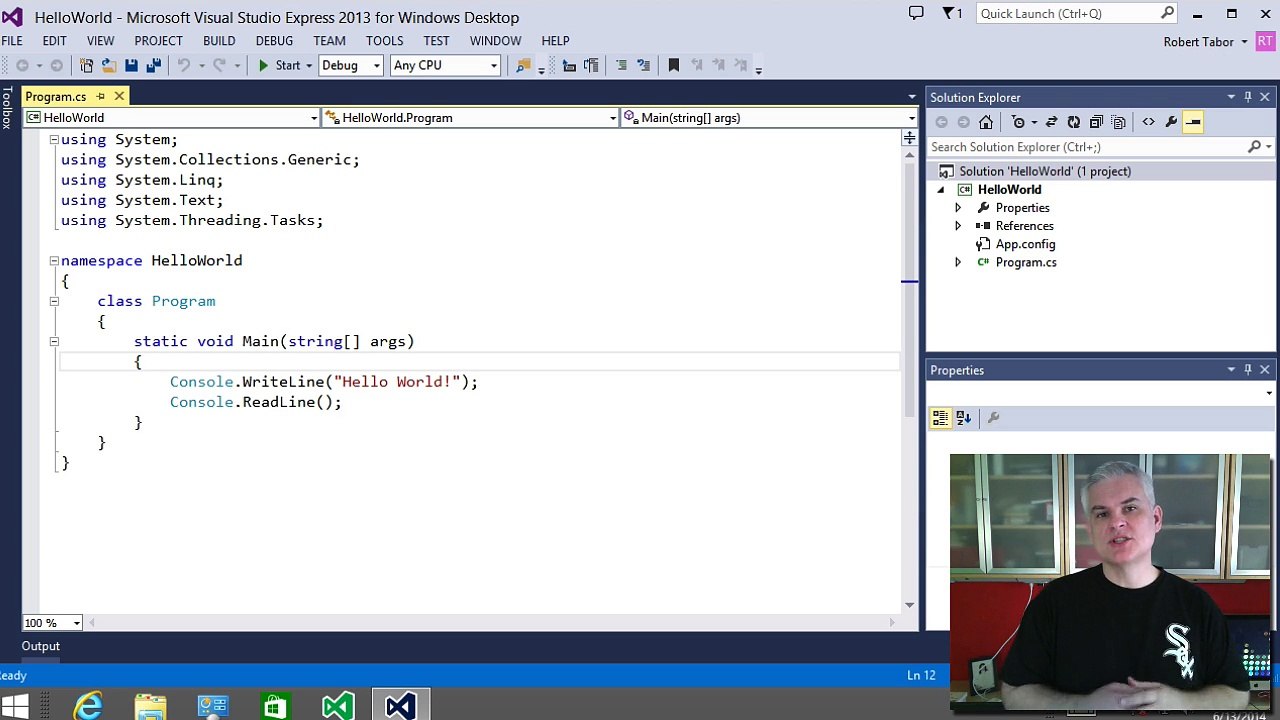
Task: Toggle Alphabetical sort in Properties panel
Action: pos(963,418)
